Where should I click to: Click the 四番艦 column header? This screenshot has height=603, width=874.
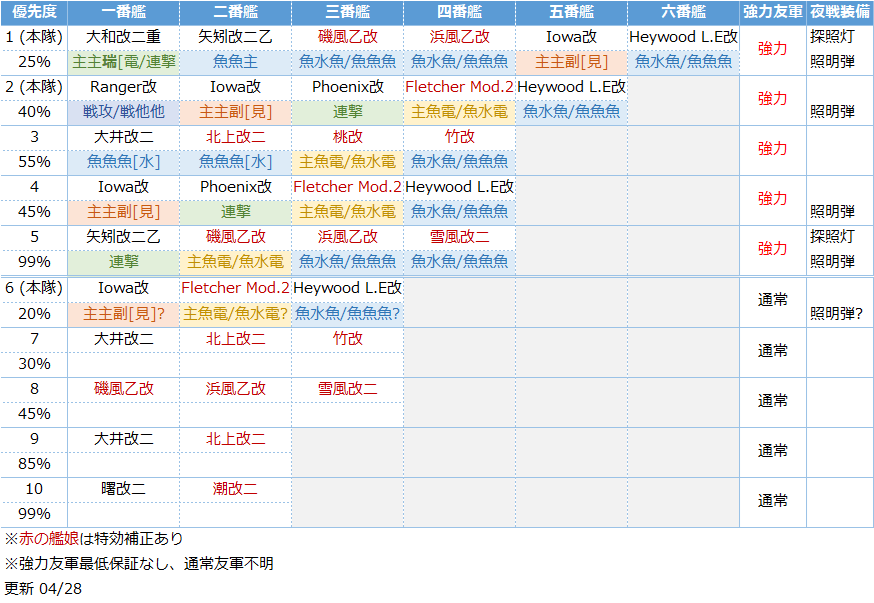459,12
